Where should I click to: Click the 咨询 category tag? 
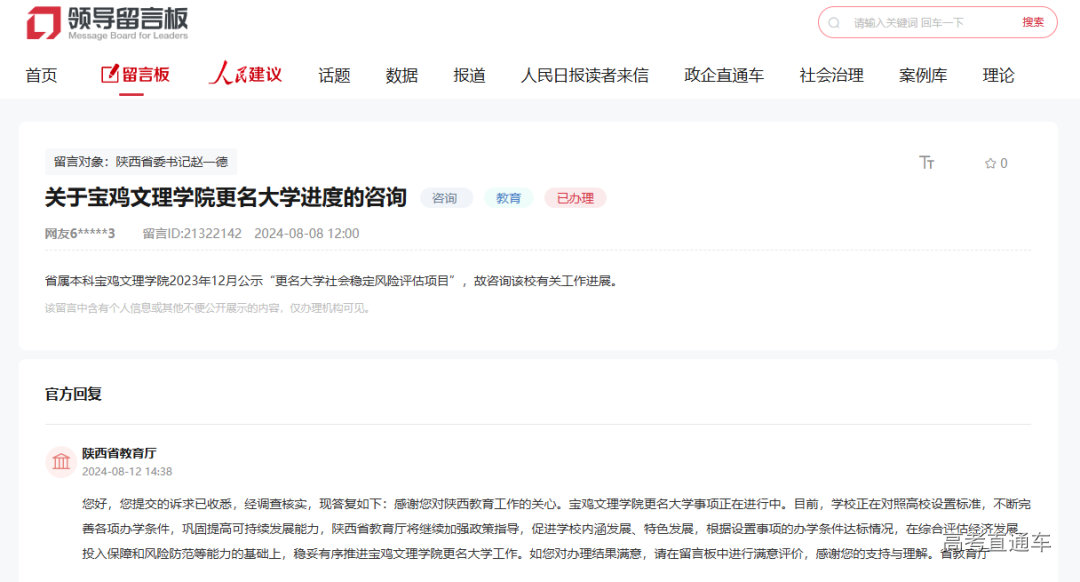coord(446,198)
